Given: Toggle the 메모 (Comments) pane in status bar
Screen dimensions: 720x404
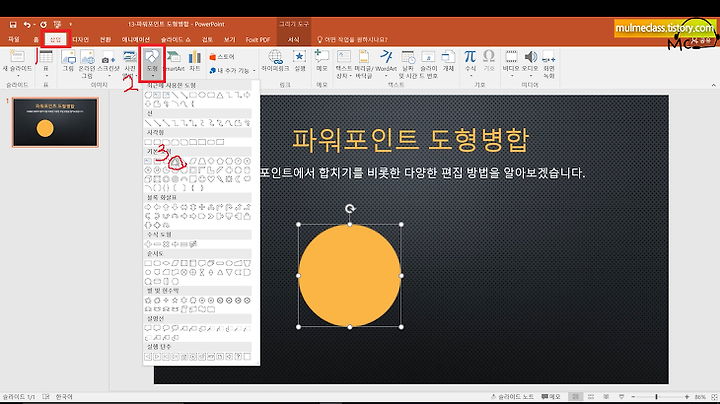Looking at the screenshot, I should click(x=551, y=397).
